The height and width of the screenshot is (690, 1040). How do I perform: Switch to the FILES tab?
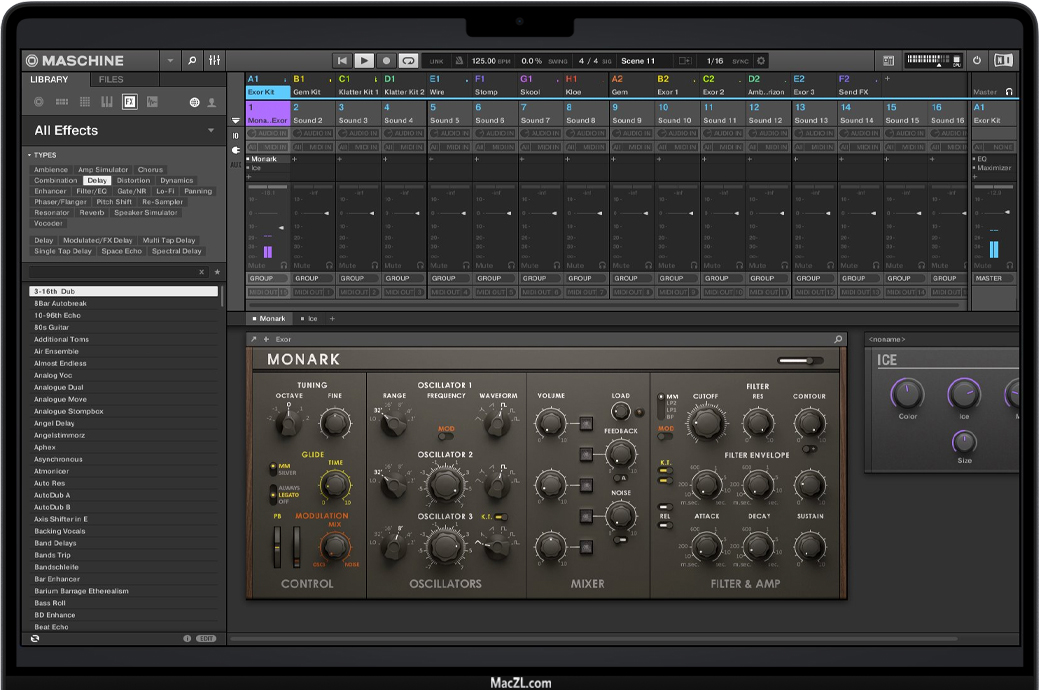111,80
